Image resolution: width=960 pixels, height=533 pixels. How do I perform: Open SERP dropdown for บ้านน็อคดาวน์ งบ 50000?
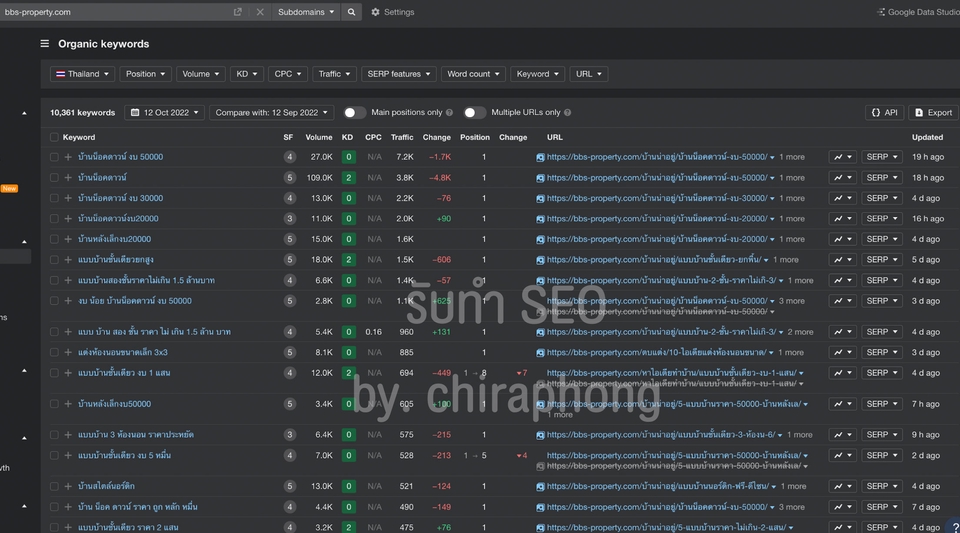882,157
